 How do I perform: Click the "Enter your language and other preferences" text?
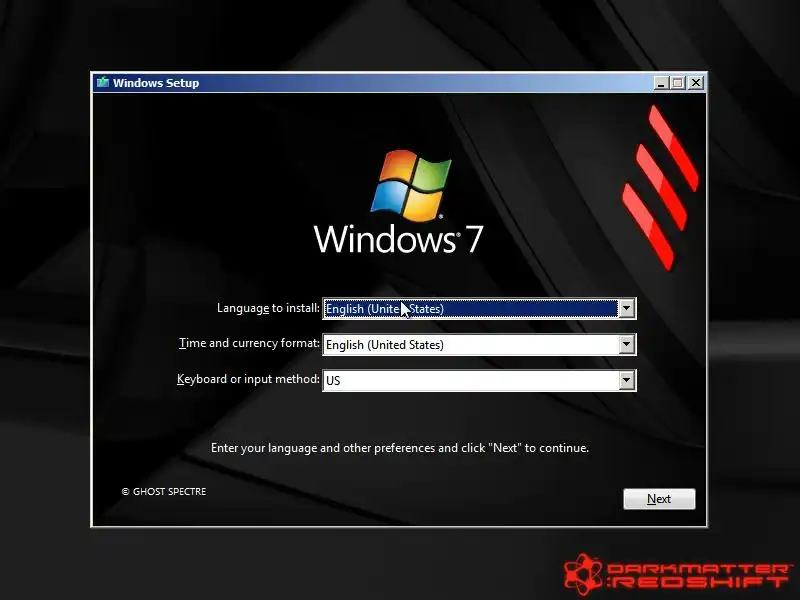(400, 448)
